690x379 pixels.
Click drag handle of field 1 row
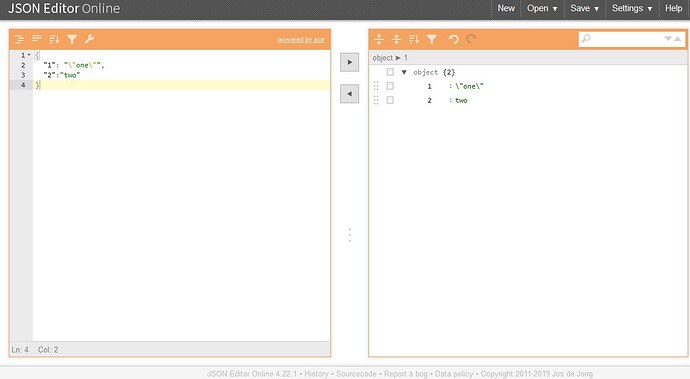point(376,86)
